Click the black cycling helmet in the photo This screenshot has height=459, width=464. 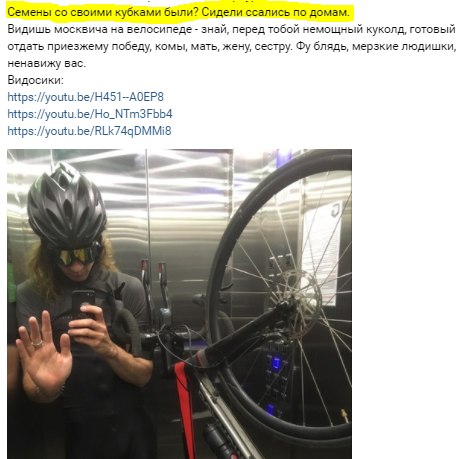[x=66, y=205]
